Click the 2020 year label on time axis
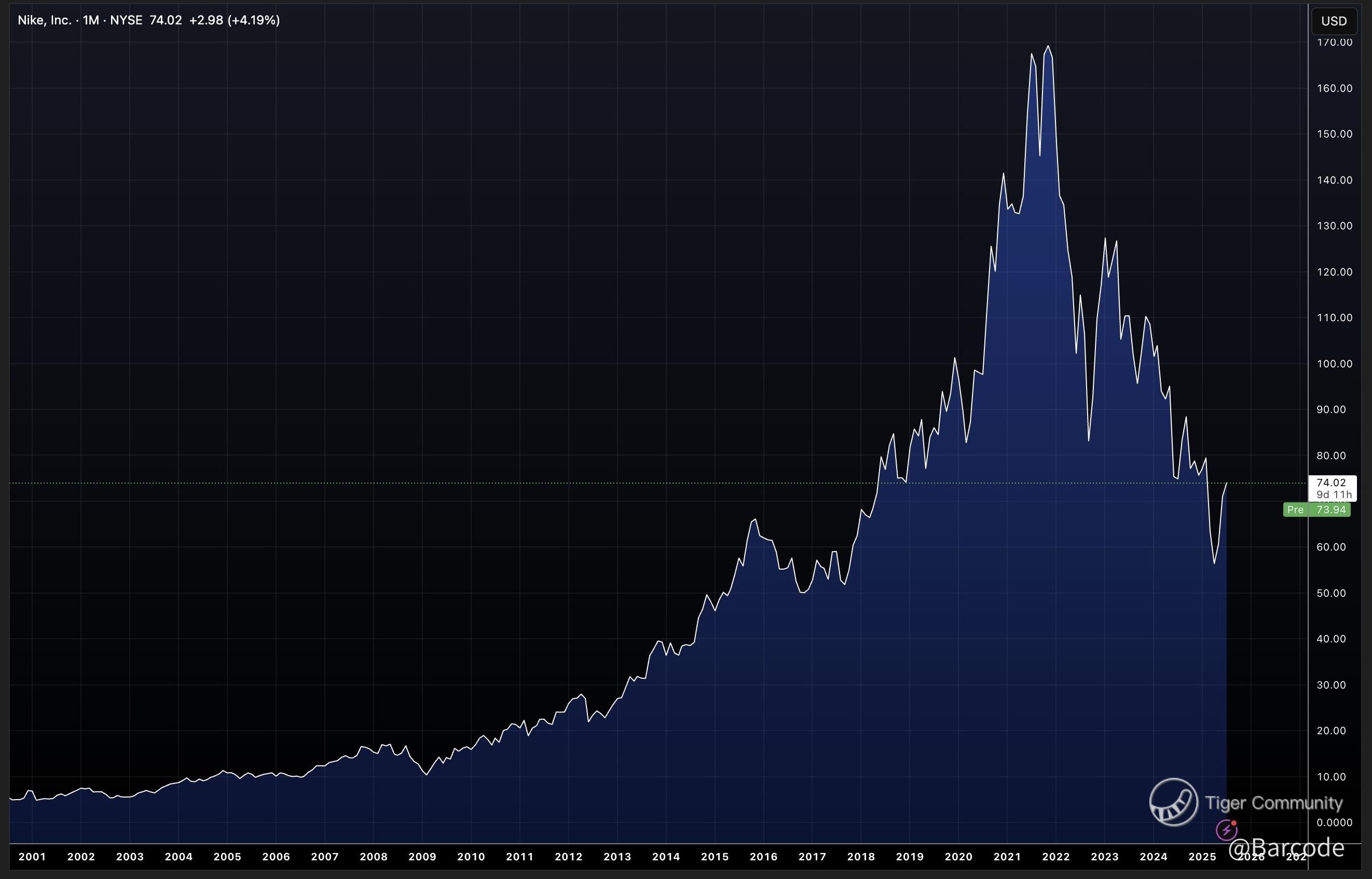This screenshot has height=879, width=1372. [959, 857]
